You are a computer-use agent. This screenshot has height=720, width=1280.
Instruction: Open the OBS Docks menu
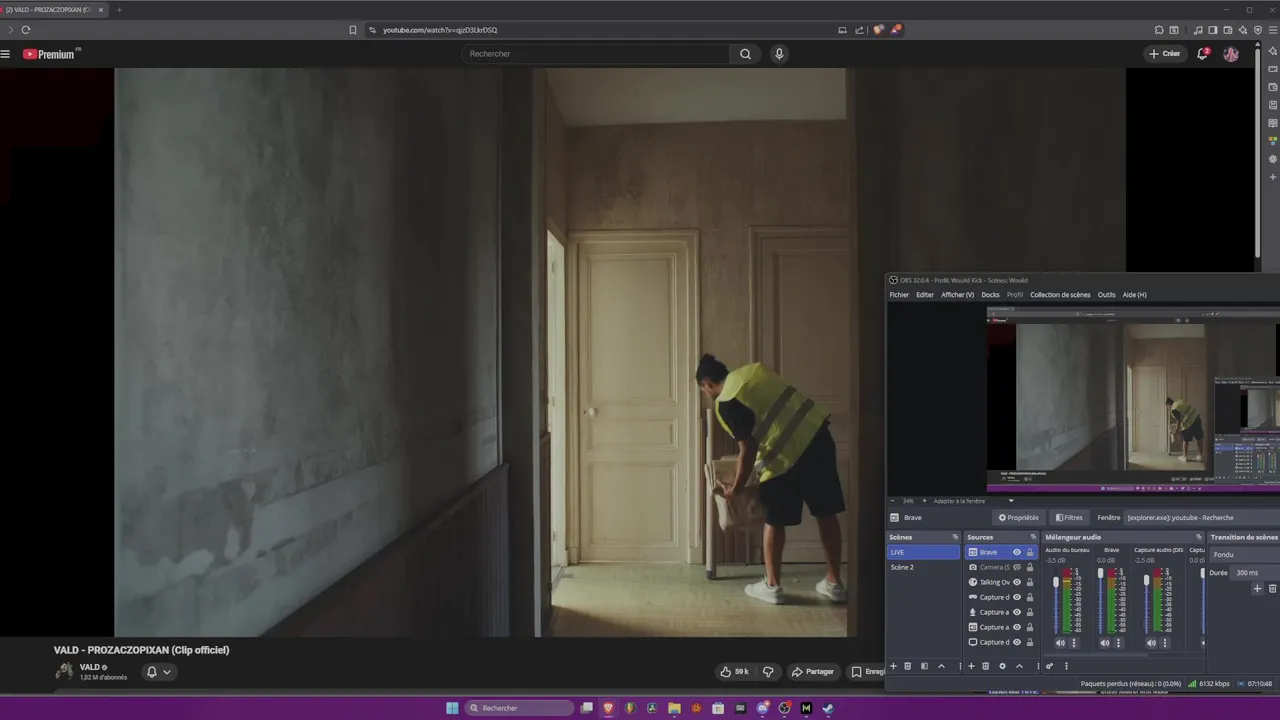click(x=990, y=295)
